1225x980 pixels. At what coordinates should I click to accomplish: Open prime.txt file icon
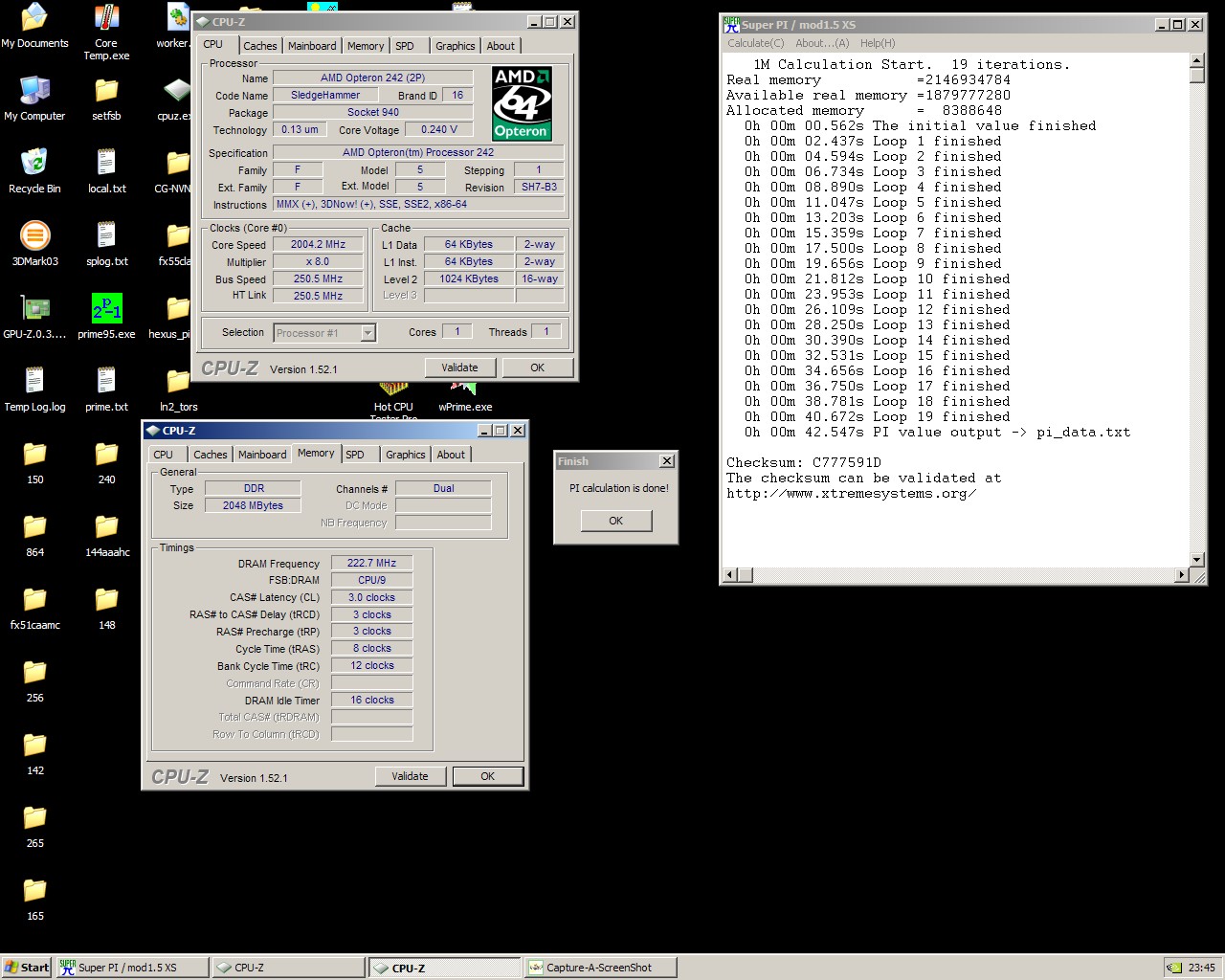click(x=106, y=390)
